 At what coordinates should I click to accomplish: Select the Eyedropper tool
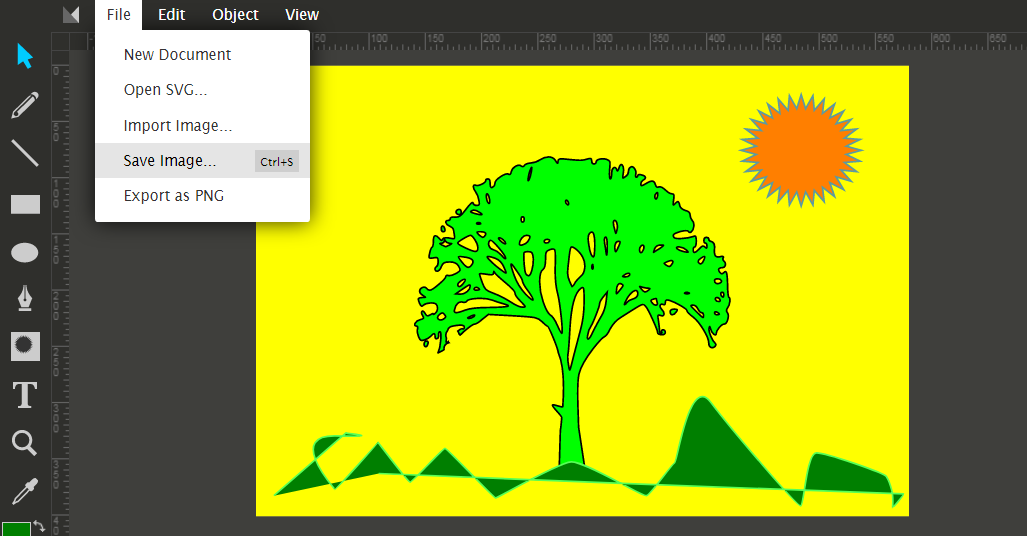point(25,491)
